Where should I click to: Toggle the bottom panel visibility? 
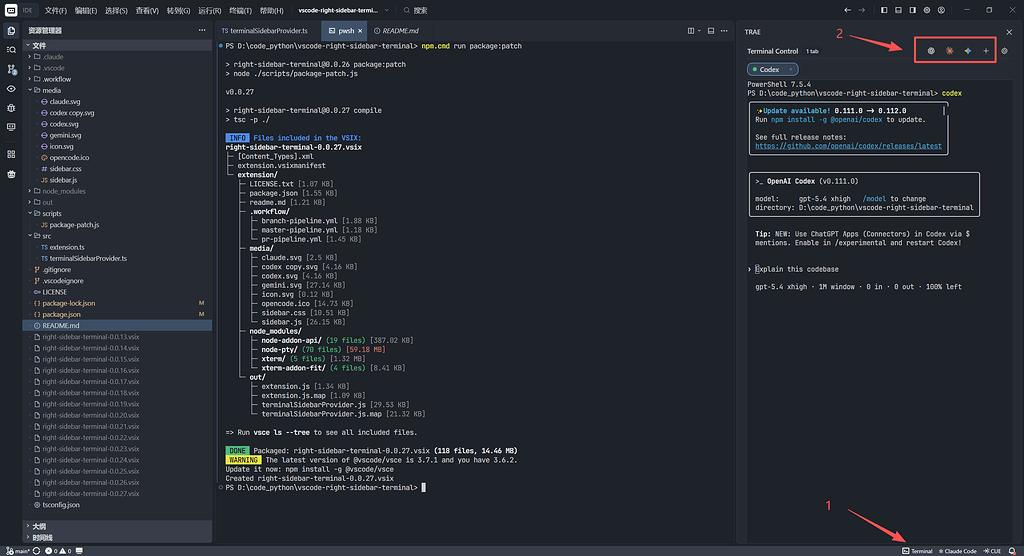point(898,10)
